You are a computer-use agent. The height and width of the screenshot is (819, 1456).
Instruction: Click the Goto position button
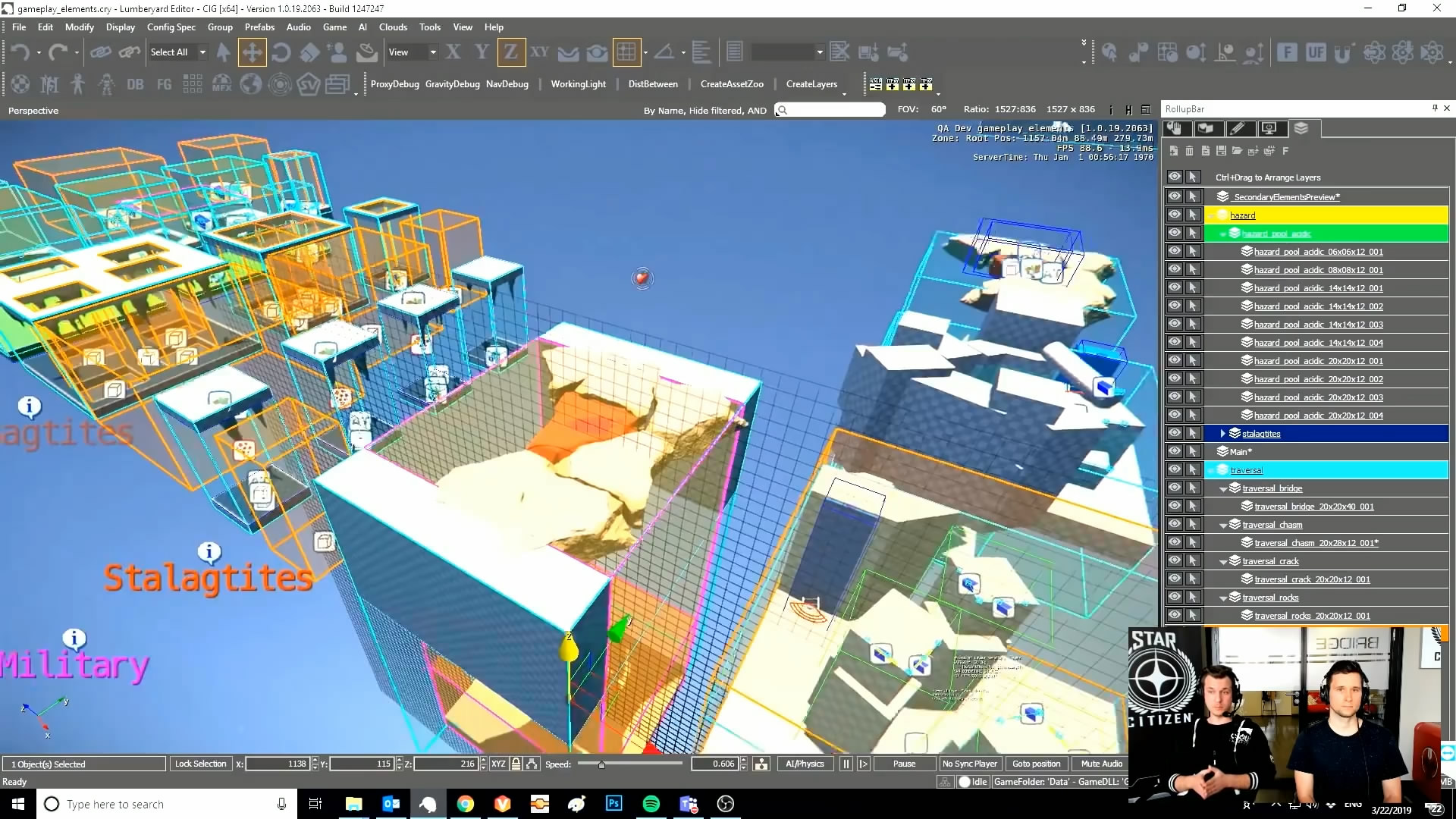1036,764
